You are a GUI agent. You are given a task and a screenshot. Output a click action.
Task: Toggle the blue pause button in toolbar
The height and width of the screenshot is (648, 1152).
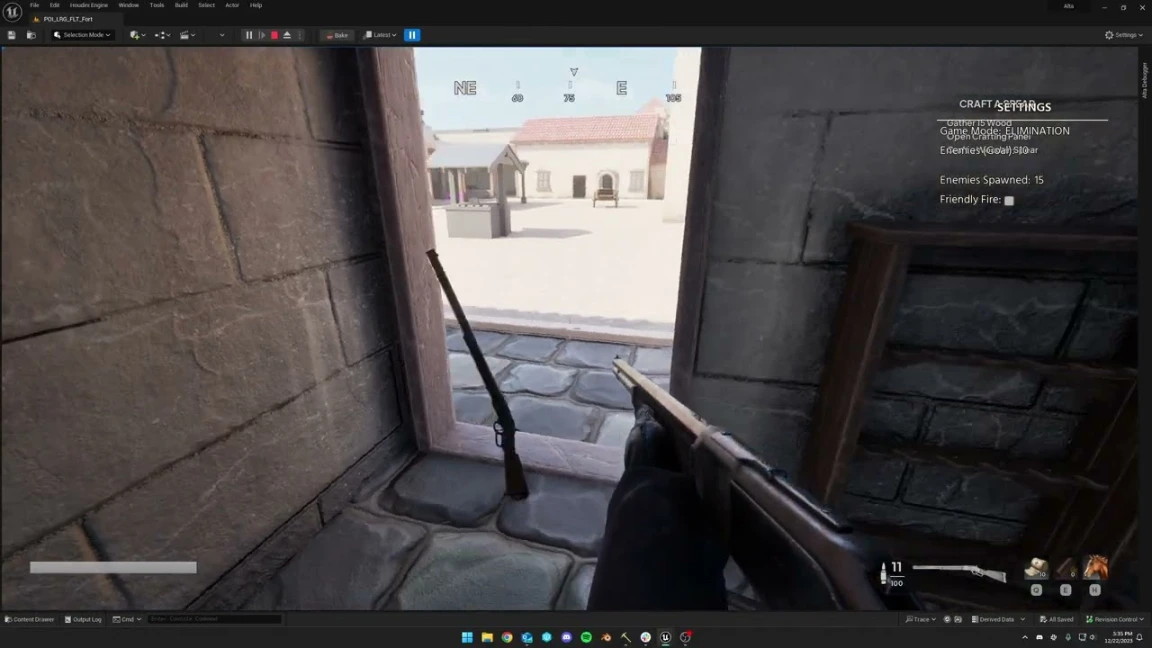[x=412, y=35]
